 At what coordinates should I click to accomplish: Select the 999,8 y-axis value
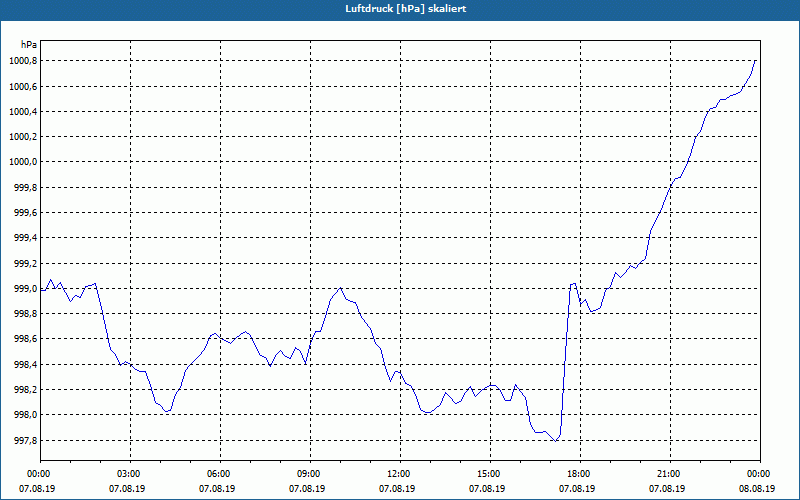(26, 188)
